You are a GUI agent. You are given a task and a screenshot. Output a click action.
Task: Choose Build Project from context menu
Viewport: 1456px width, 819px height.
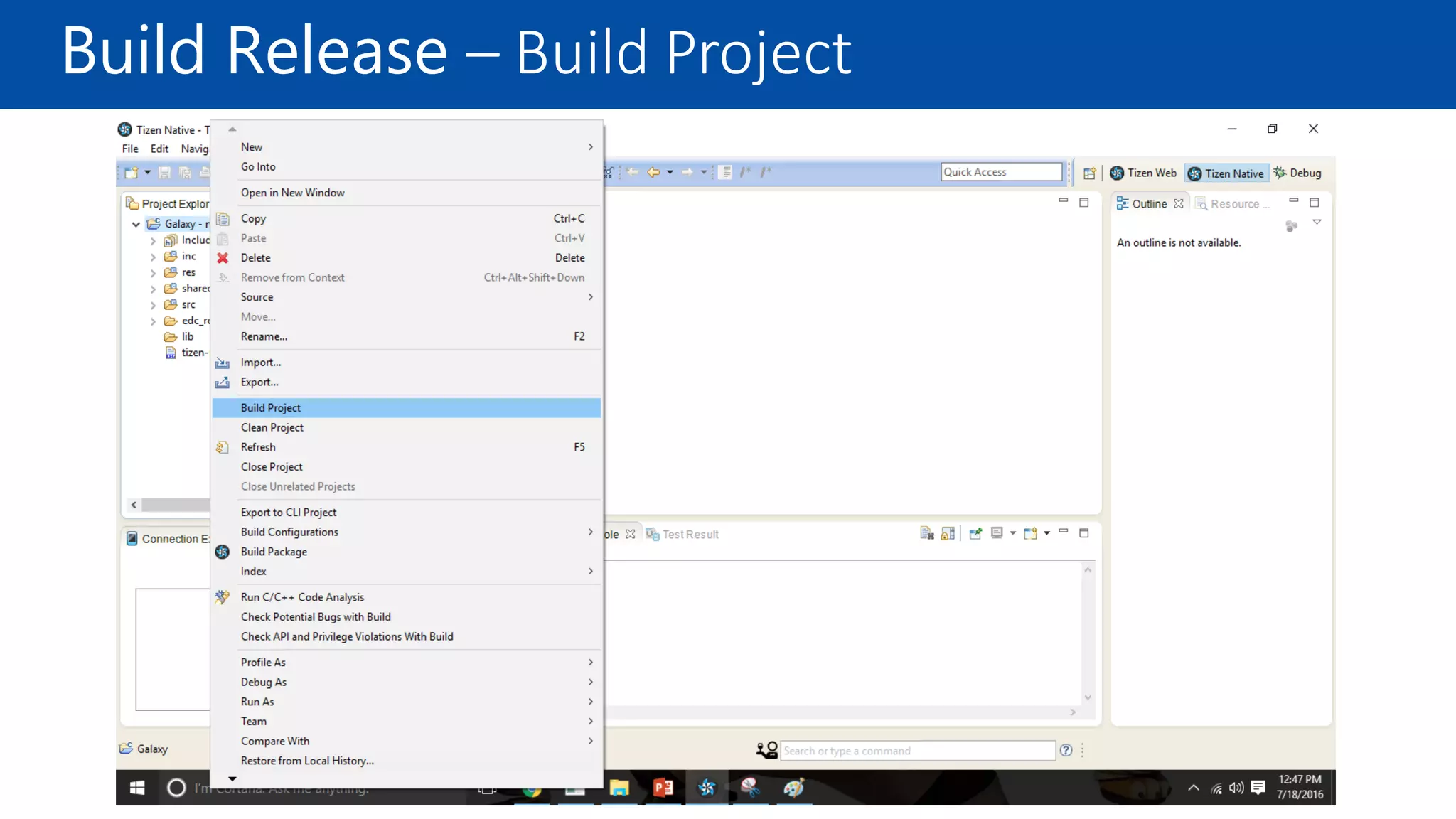pos(406,408)
